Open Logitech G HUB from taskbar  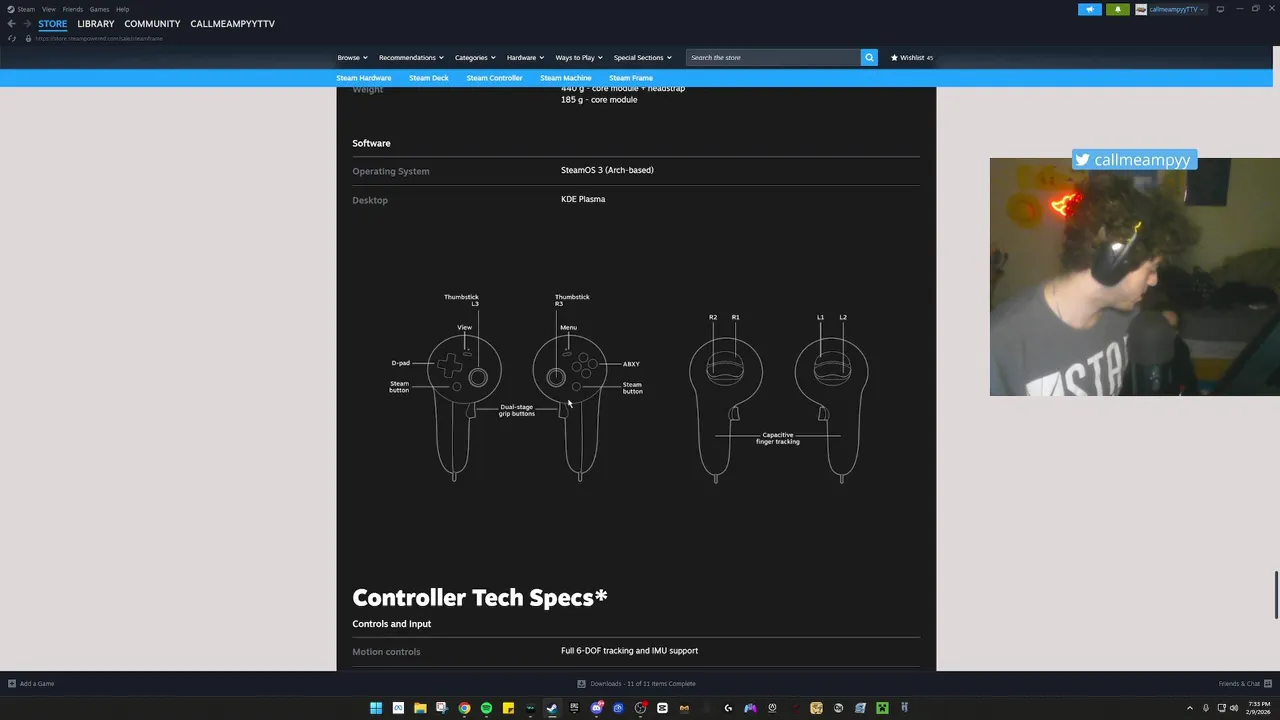point(728,708)
